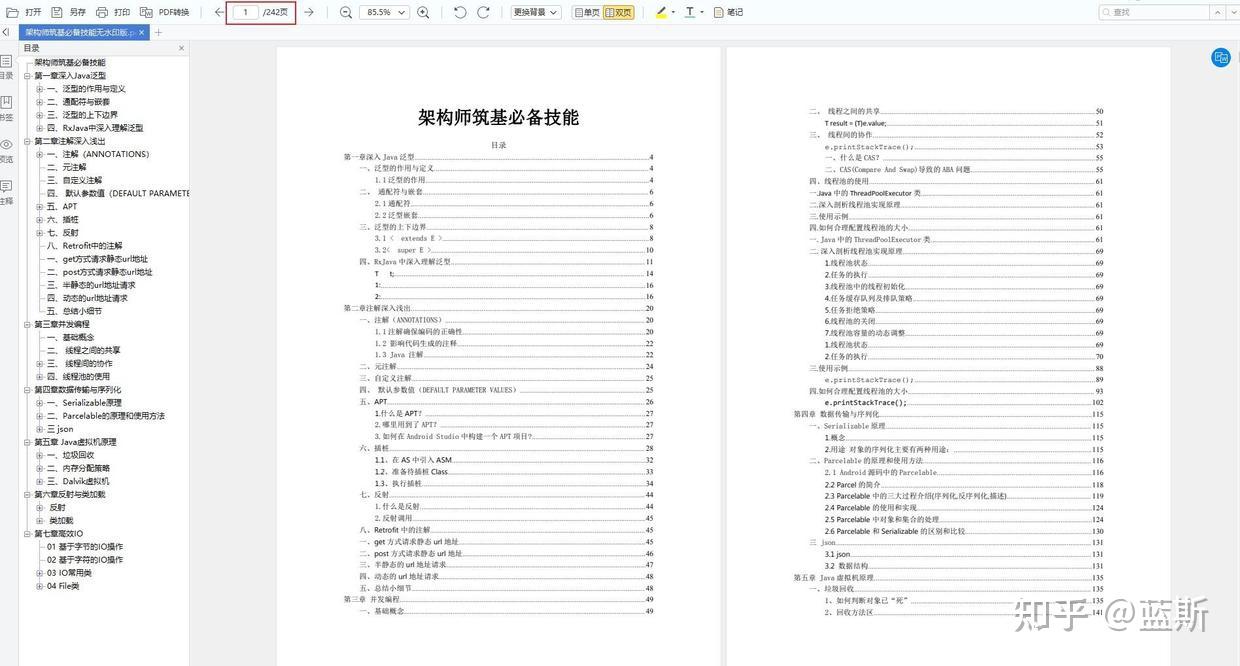This screenshot has width=1240, height=666.
Task: Click the blue floating translate icon
Action: 1221,57
